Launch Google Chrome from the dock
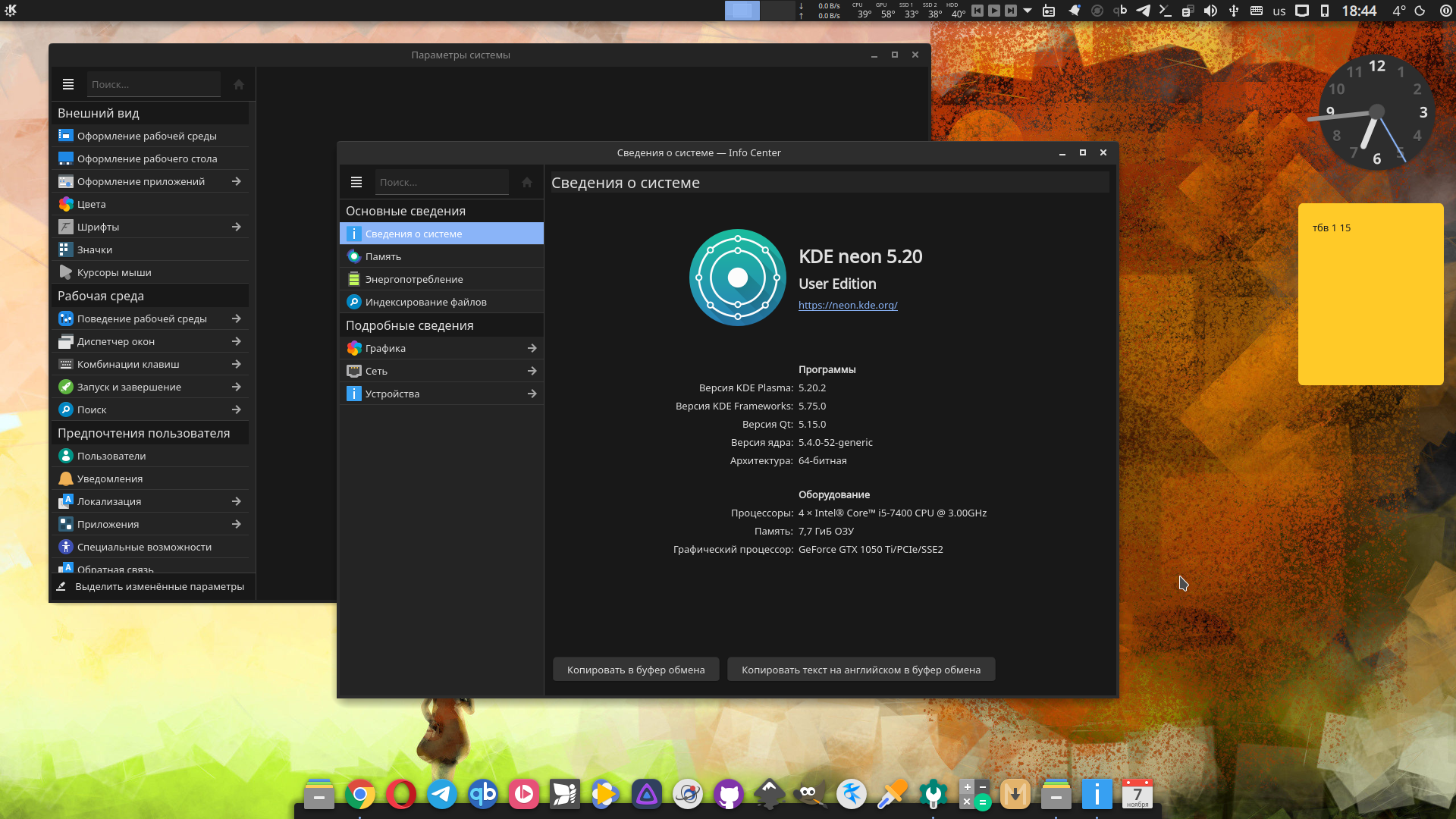Screen dimensions: 1456x819 click(361, 794)
